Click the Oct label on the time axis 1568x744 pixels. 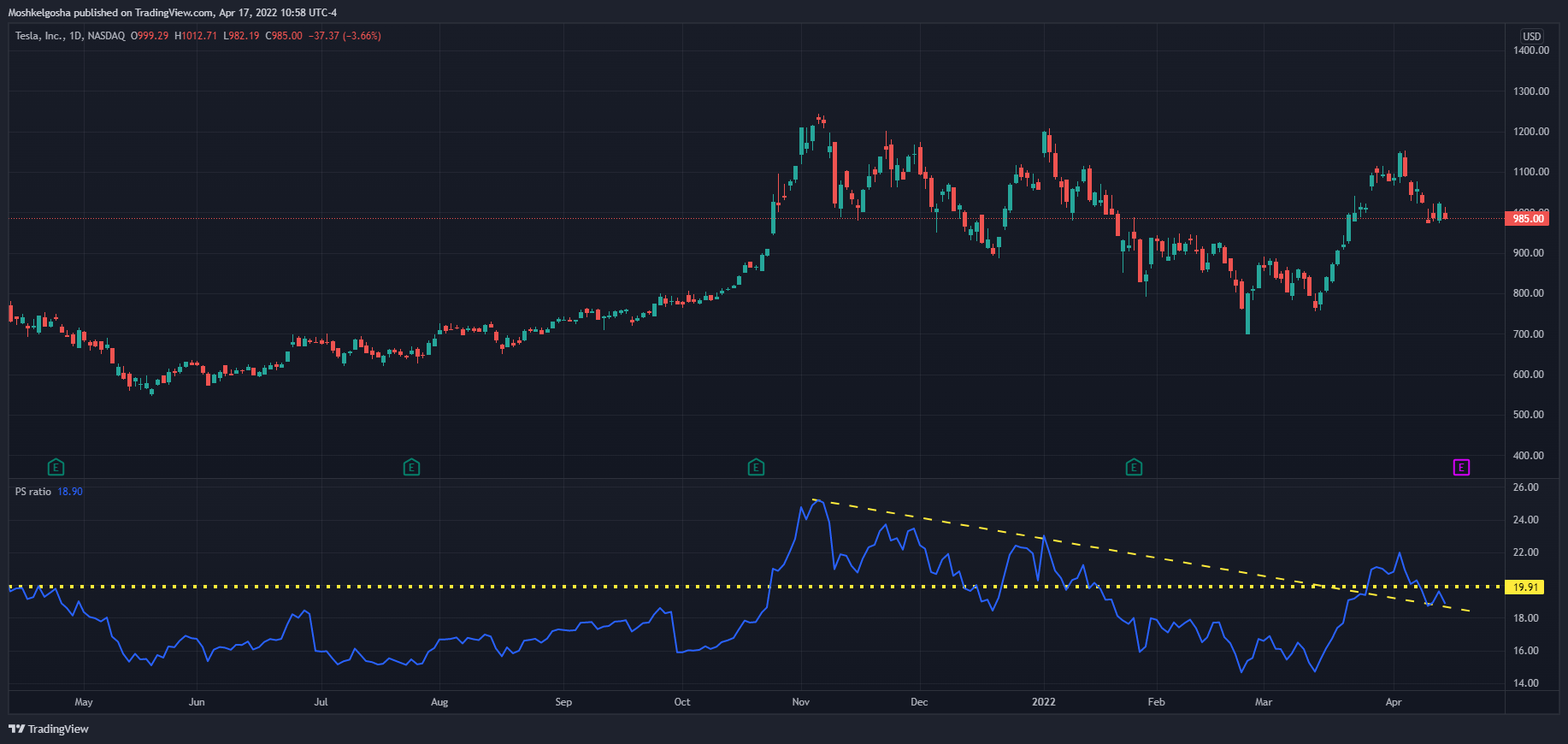(682, 702)
